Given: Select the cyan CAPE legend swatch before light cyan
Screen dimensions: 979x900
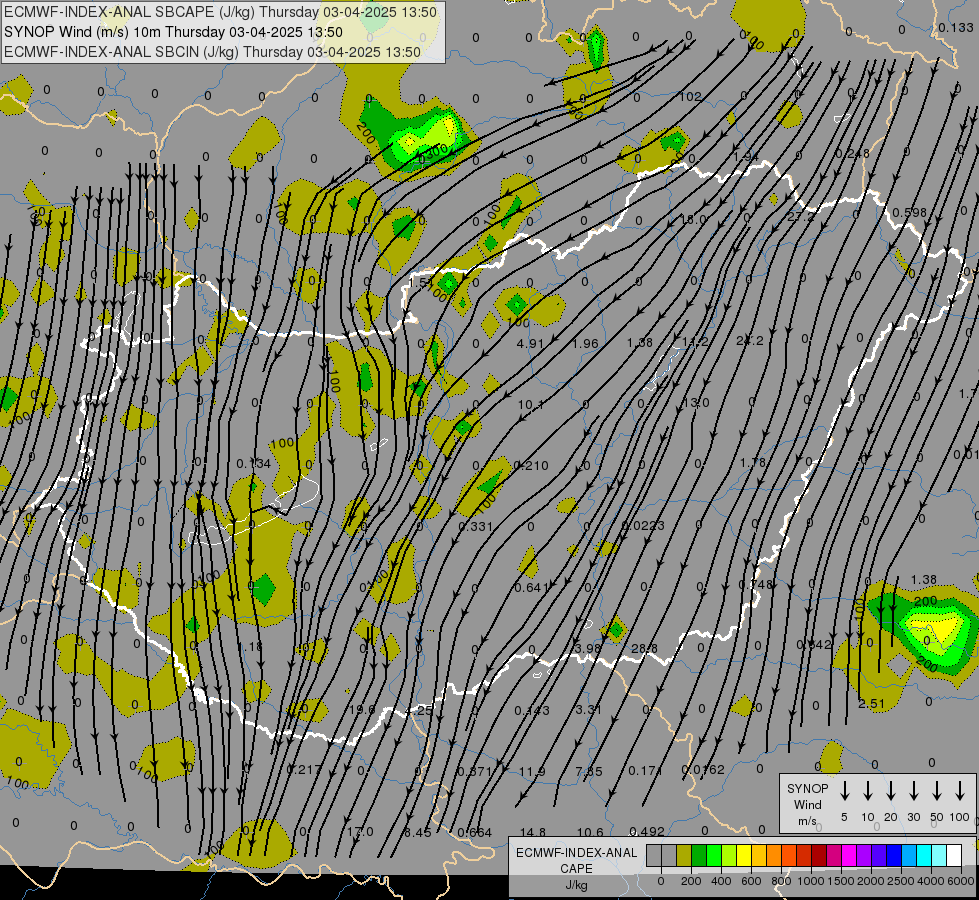Looking at the screenshot, I should (923, 855).
